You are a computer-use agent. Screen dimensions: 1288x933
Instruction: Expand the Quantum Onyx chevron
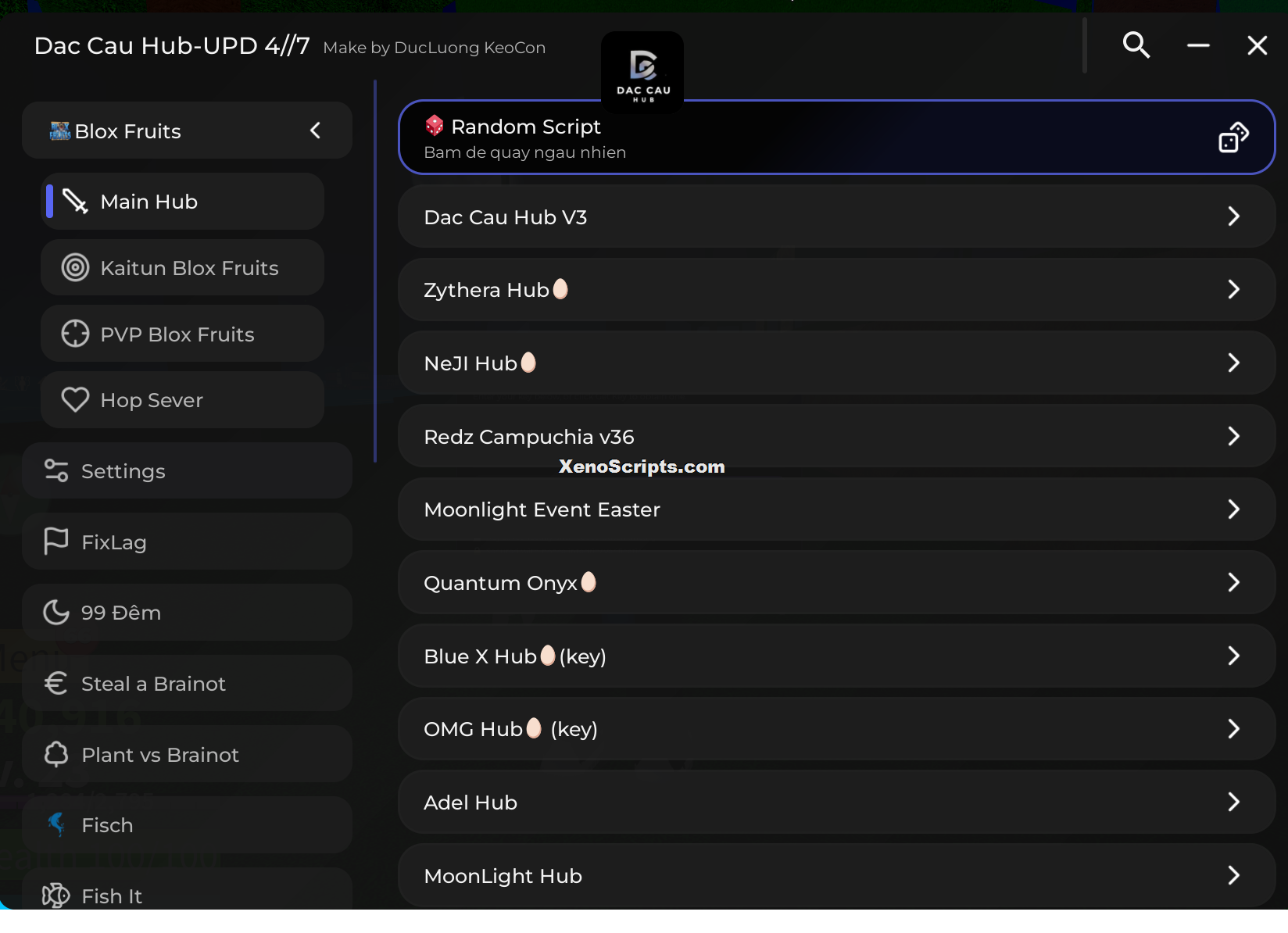(x=1233, y=582)
